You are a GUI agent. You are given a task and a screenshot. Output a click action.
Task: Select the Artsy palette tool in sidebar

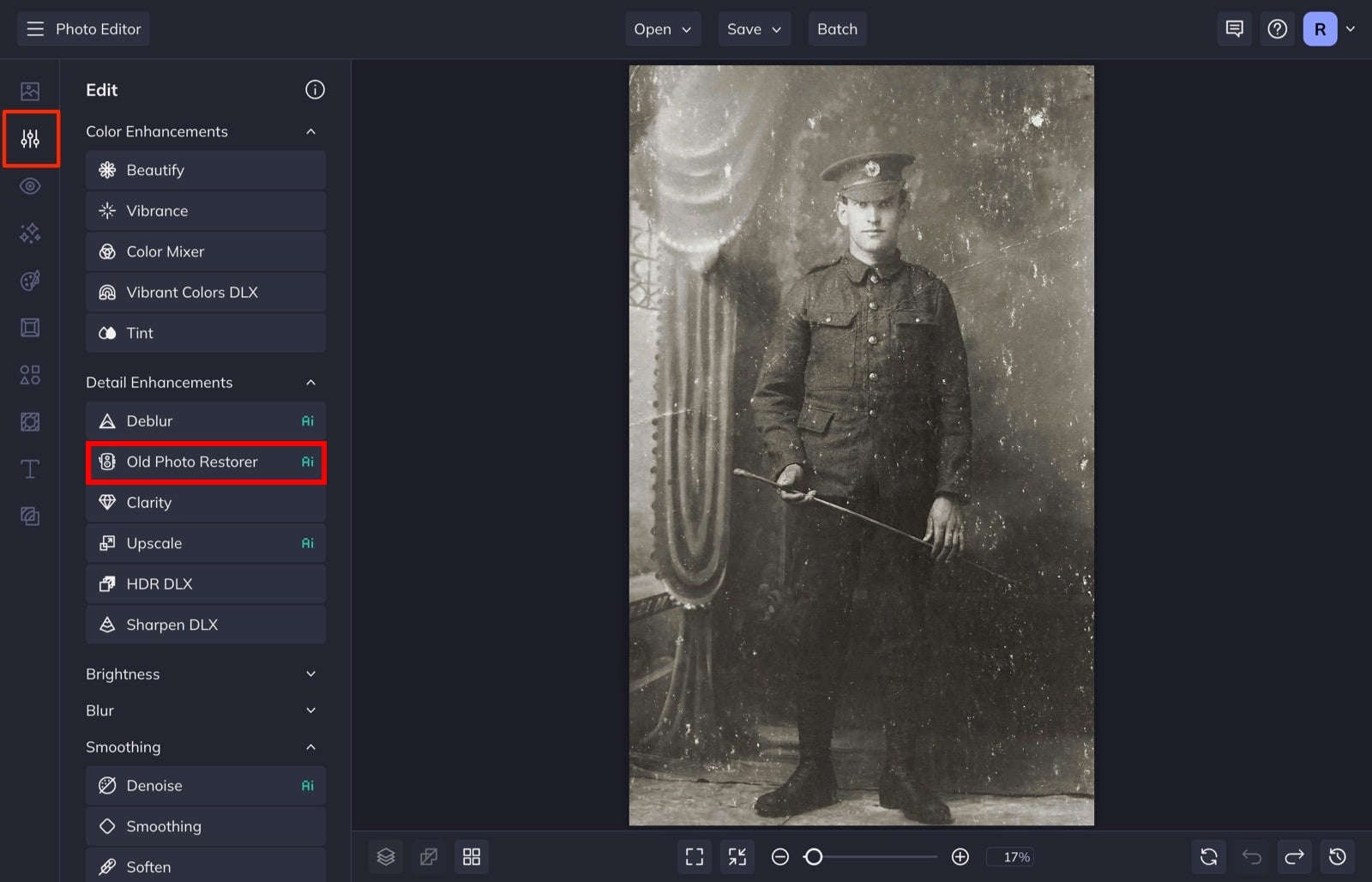point(31,281)
